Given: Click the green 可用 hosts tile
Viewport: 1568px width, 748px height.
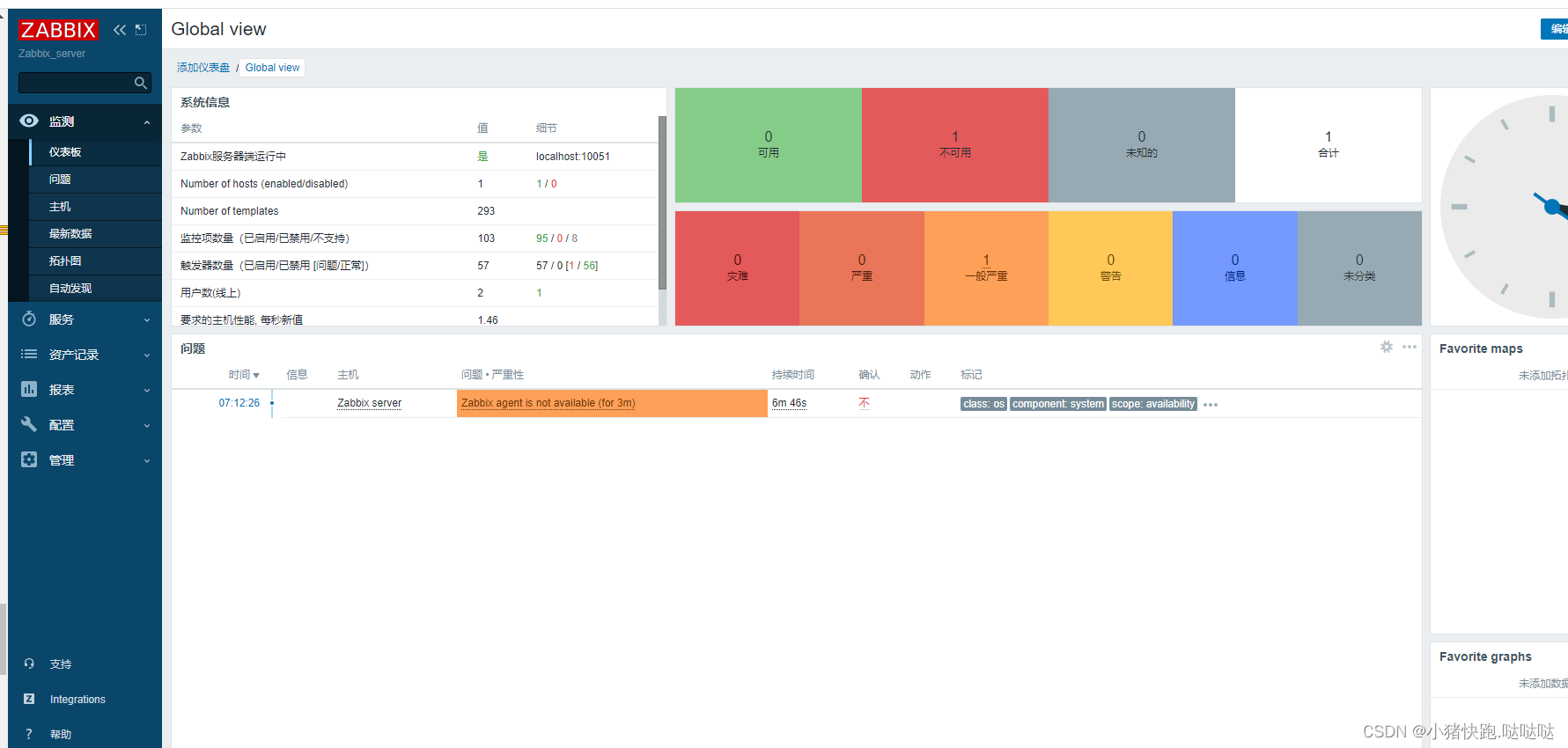Looking at the screenshot, I should [x=769, y=145].
